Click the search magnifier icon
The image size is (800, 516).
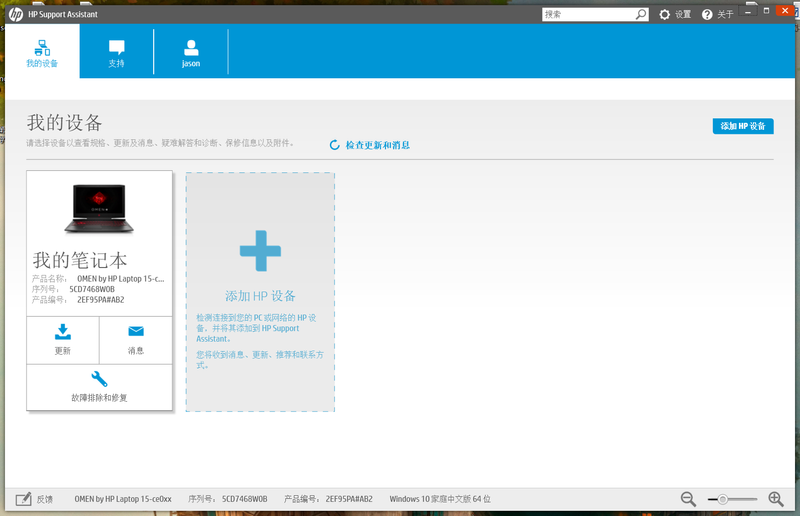click(641, 14)
